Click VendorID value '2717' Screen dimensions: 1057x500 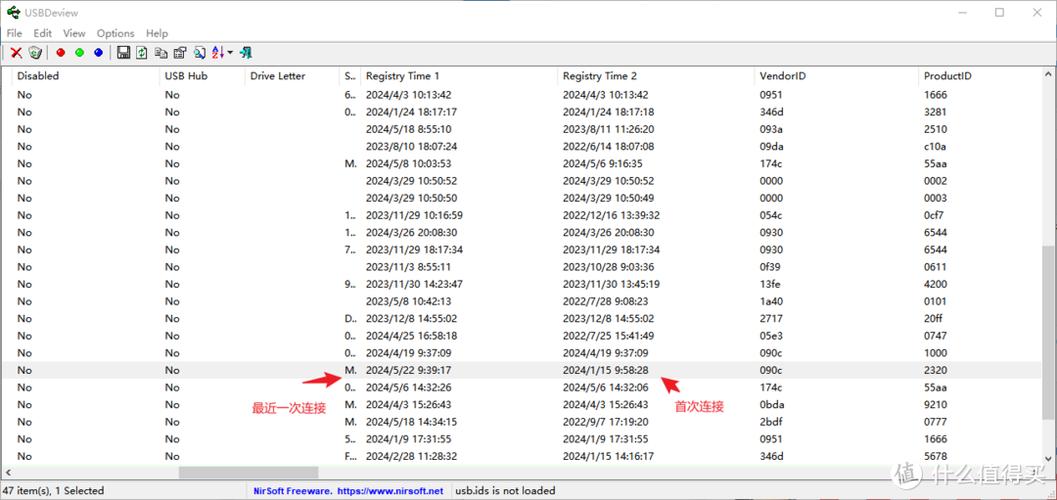771,318
